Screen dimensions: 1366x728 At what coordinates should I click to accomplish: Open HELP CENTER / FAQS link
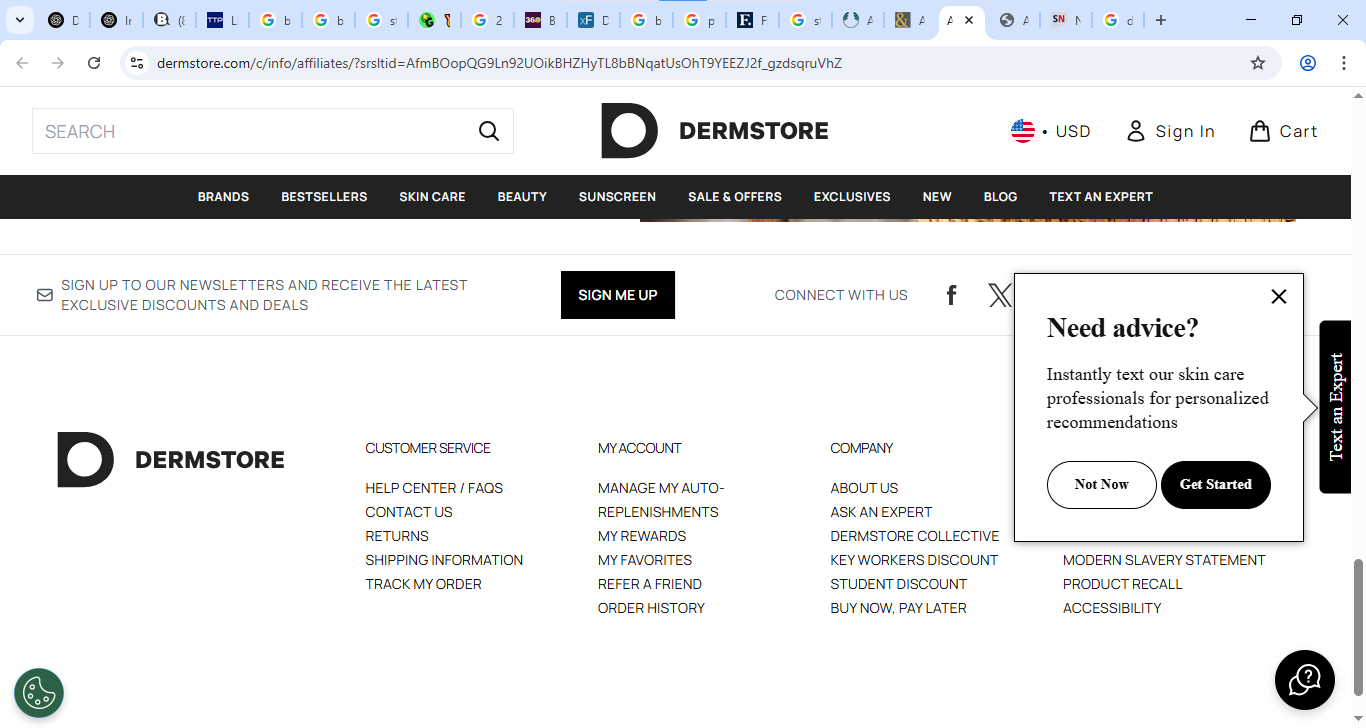pyautogui.click(x=434, y=488)
